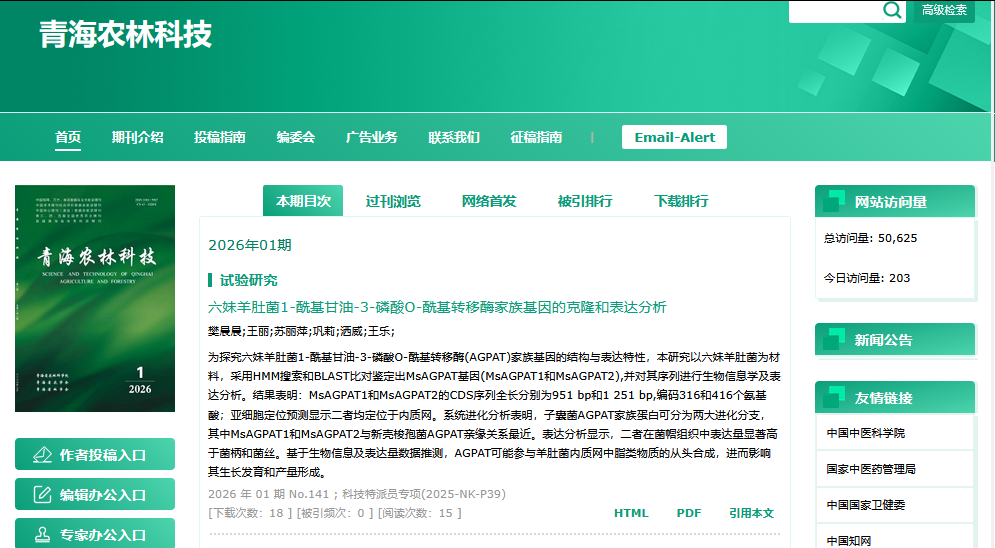The image size is (995, 548).
Task: Open 广告业务 menu item
Action: click(x=371, y=137)
